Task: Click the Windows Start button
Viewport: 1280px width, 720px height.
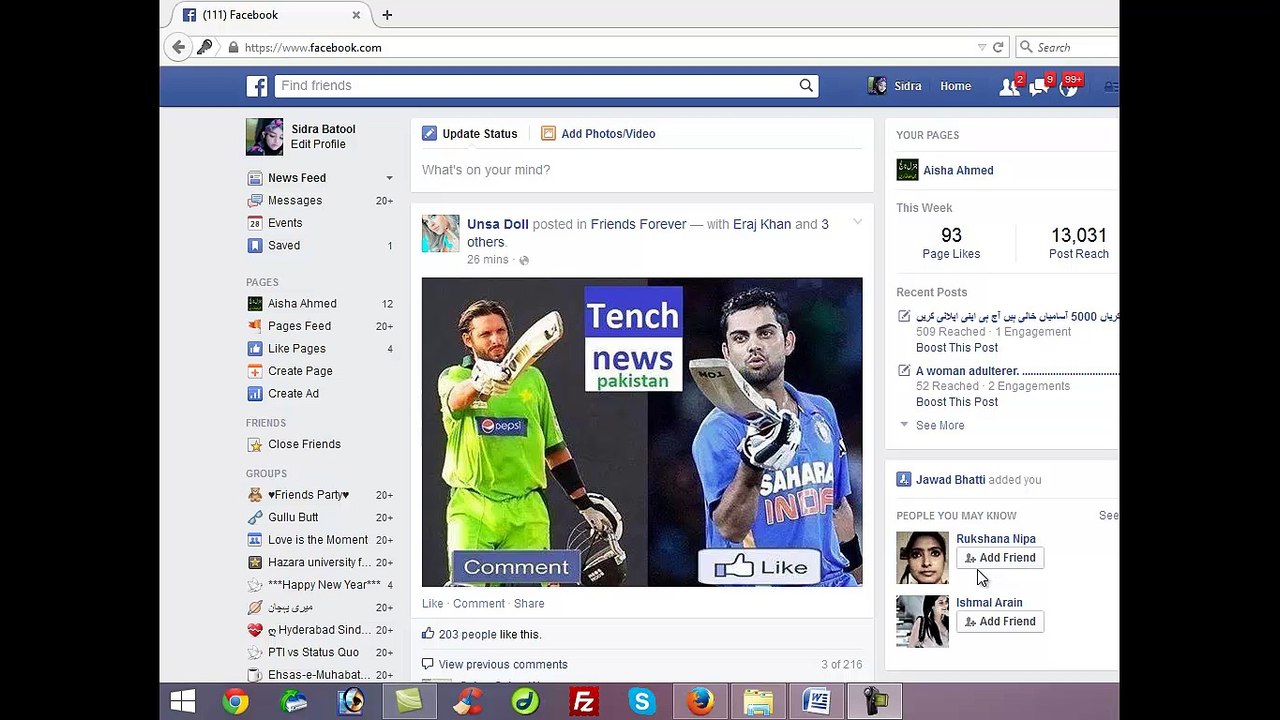Action: tap(182, 702)
